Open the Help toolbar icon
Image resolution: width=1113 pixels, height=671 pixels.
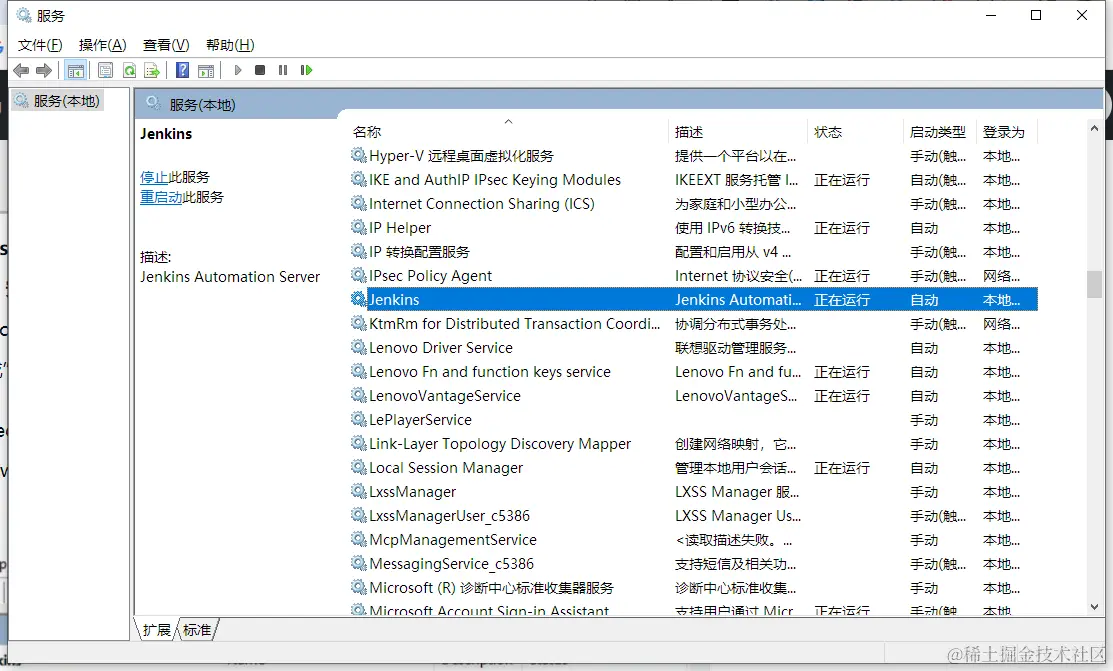click(x=182, y=70)
